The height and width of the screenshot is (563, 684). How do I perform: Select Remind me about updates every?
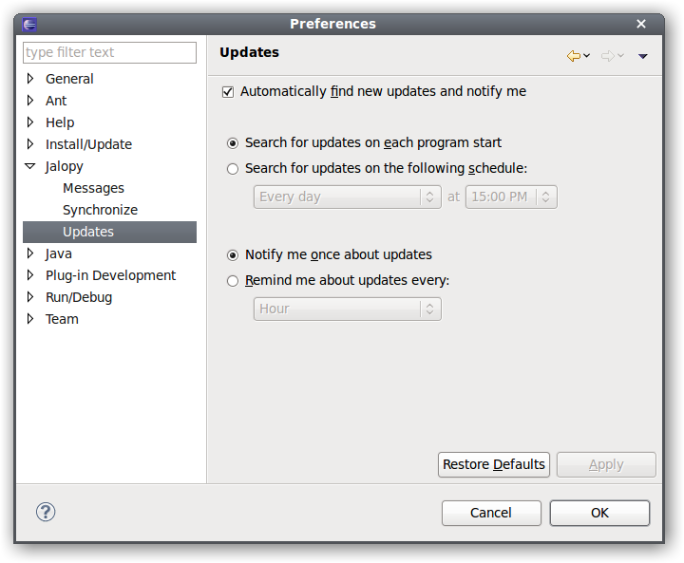point(233,281)
